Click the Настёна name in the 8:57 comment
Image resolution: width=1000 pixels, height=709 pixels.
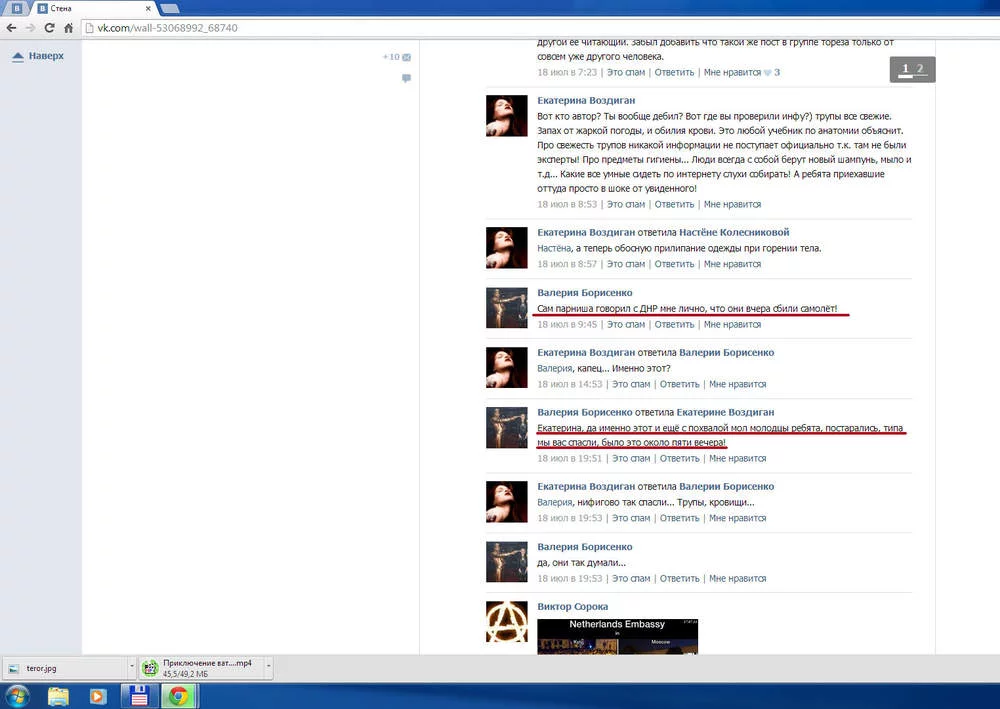tap(554, 249)
